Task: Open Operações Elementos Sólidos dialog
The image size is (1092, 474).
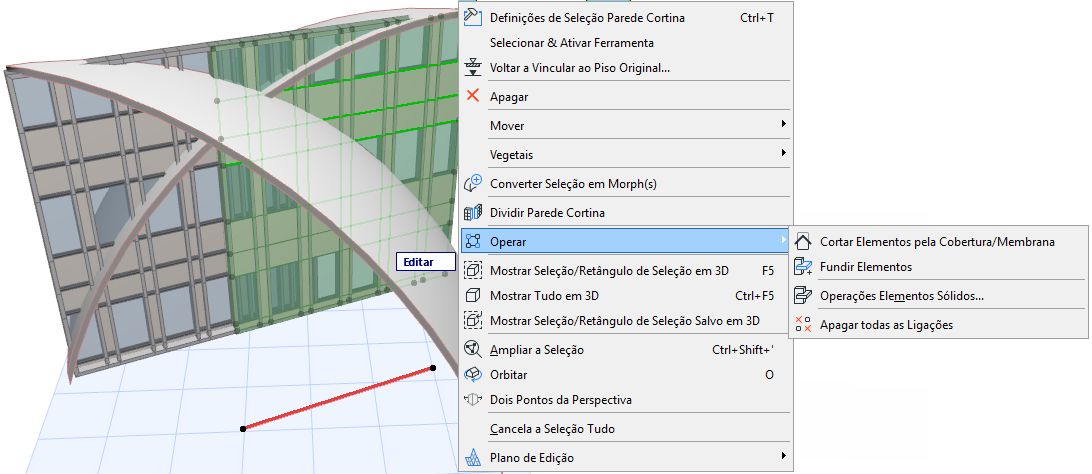Action: tap(938, 295)
